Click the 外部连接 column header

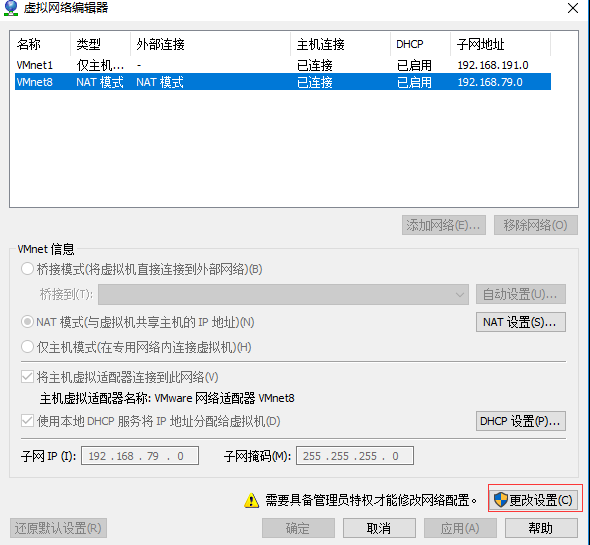click(211, 44)
